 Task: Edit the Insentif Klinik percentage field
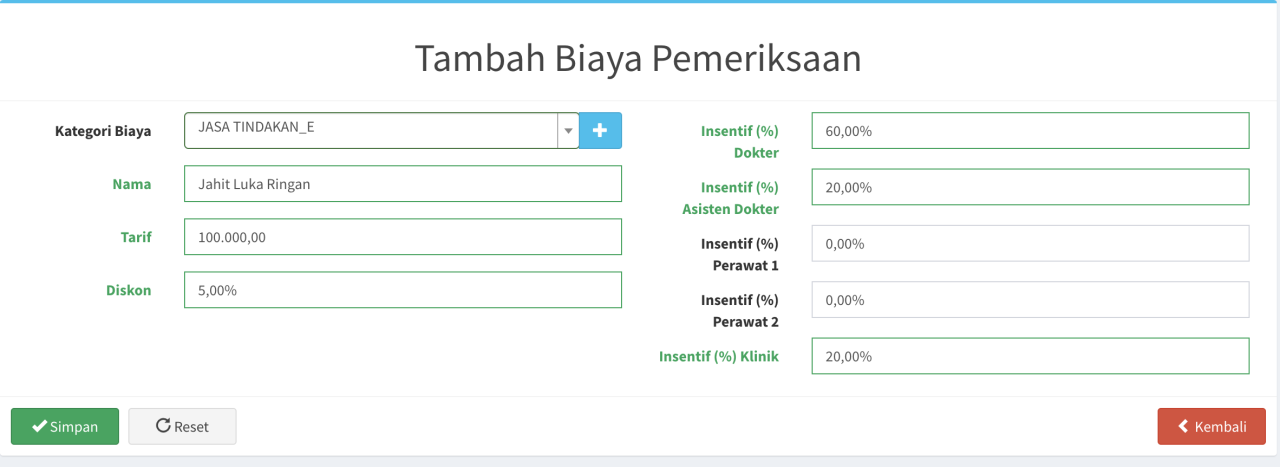click(1030, 356)
